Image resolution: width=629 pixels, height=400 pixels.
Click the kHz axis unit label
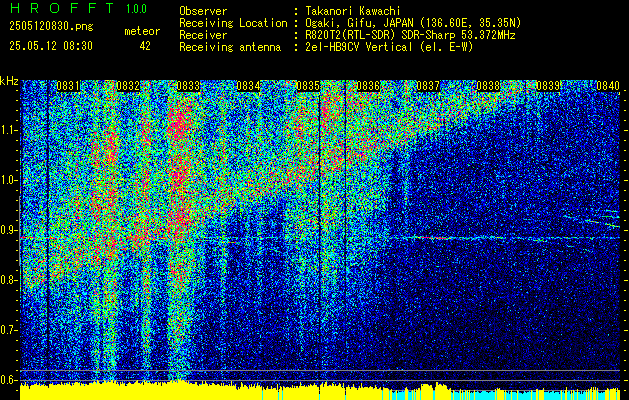(9, 81)
